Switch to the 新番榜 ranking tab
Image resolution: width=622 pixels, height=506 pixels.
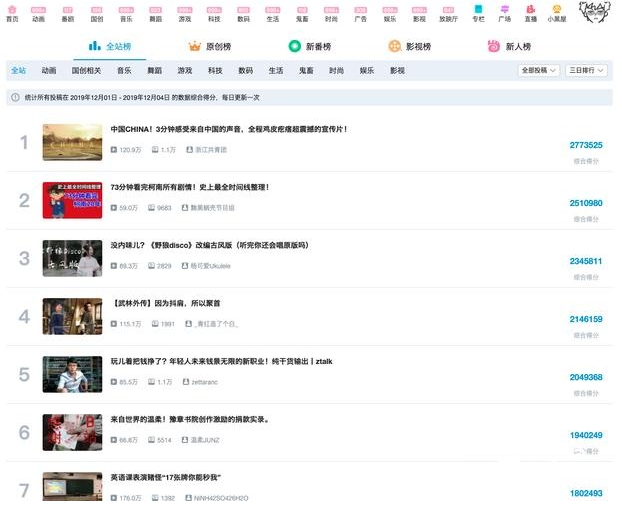310,46
